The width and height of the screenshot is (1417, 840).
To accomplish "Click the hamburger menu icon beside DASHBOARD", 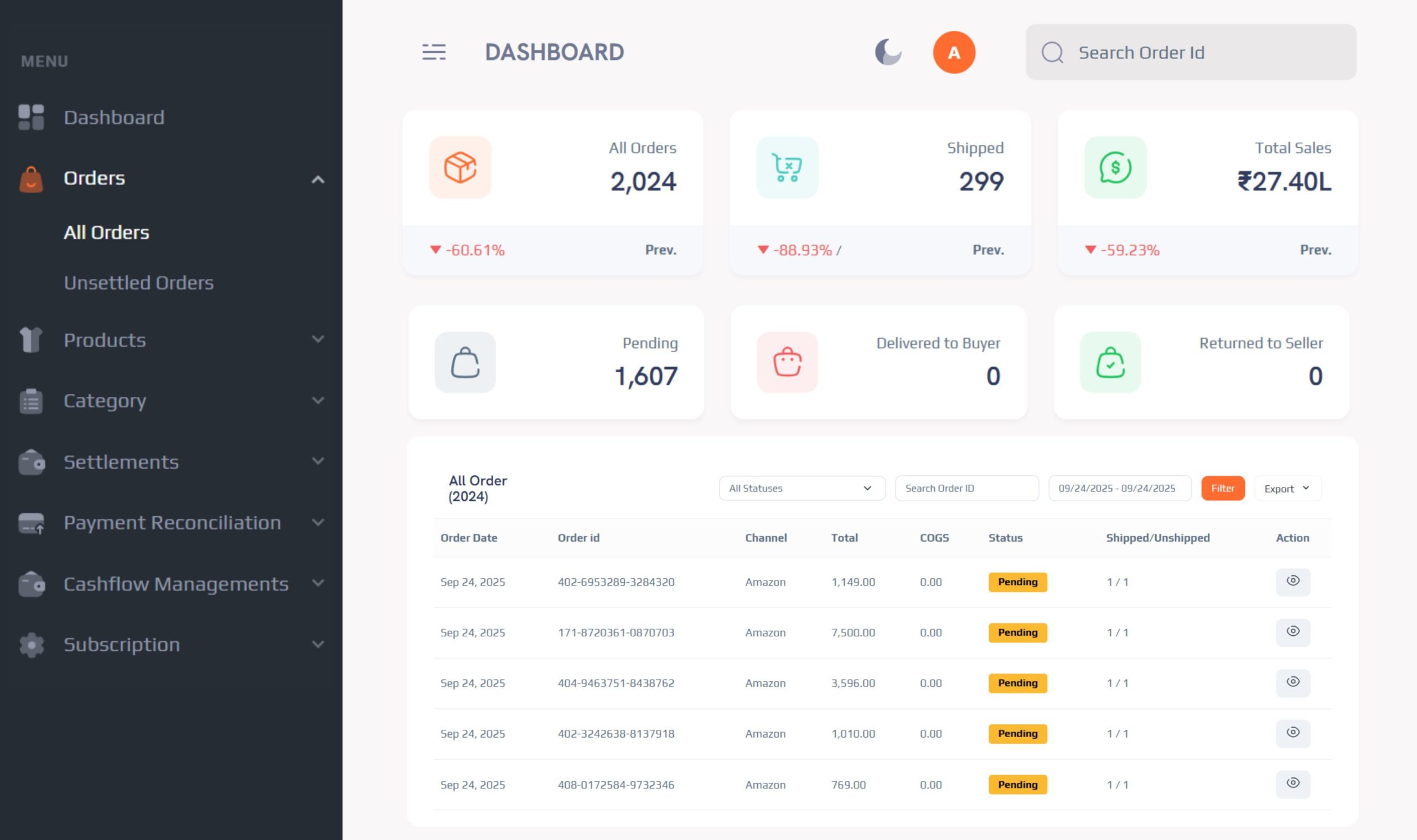I will (x=433, y=52).
